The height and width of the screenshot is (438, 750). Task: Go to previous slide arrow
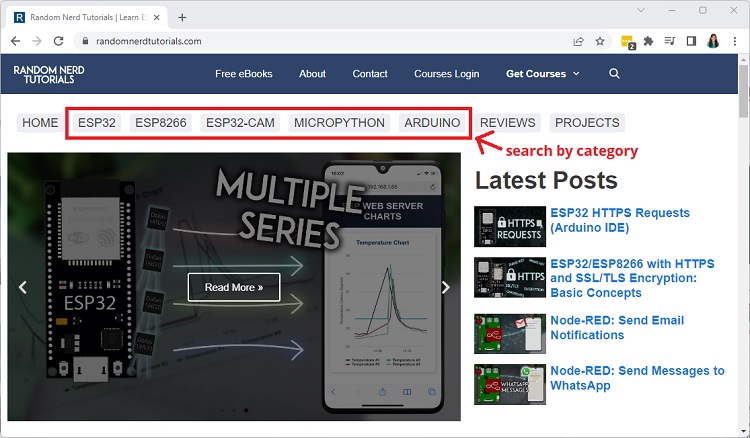pyautogui.click(x=22, y=287)
